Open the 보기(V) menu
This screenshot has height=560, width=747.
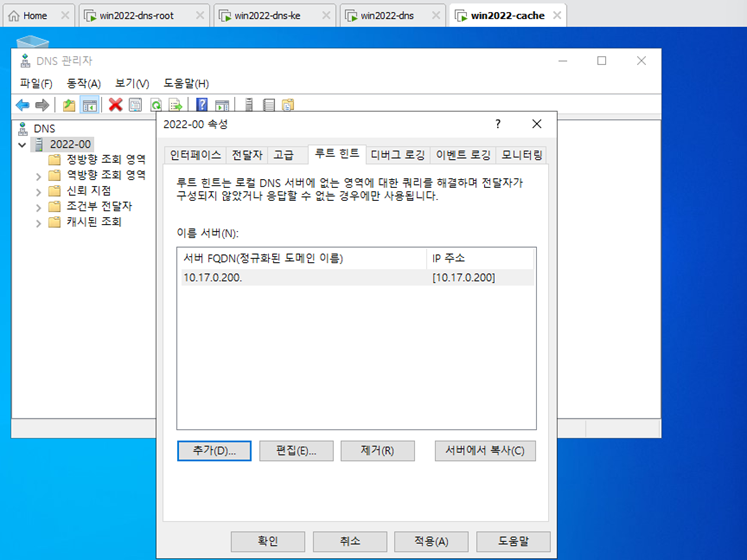132,84
